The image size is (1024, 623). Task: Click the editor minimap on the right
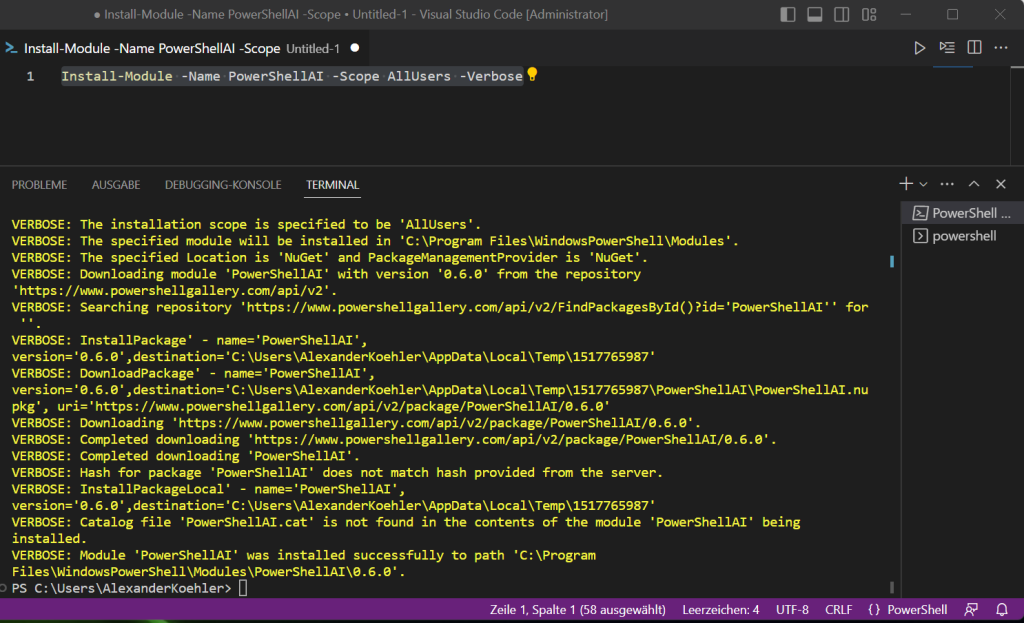953,68
